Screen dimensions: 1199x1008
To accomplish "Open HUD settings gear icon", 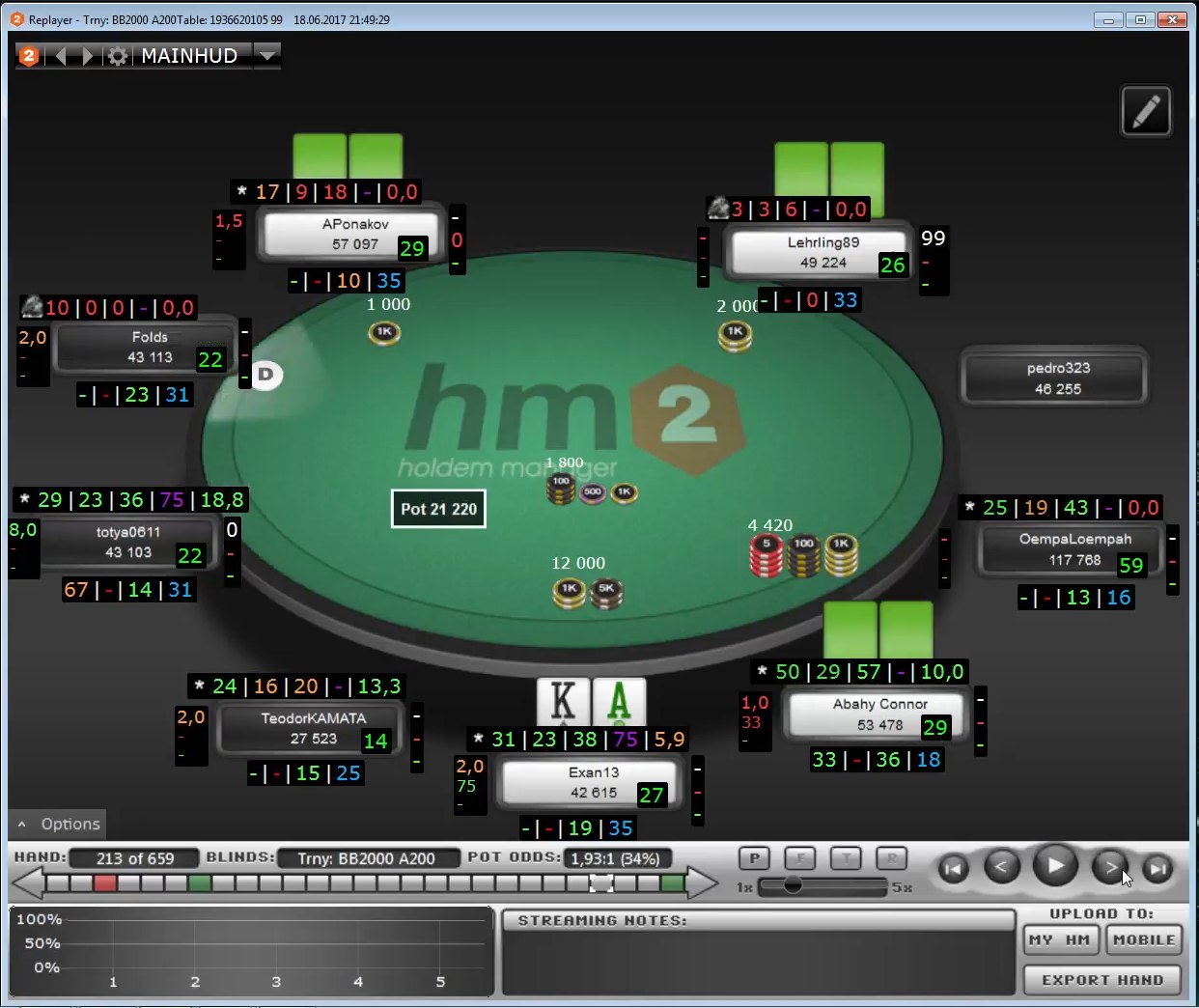I will tap(118, 56).
